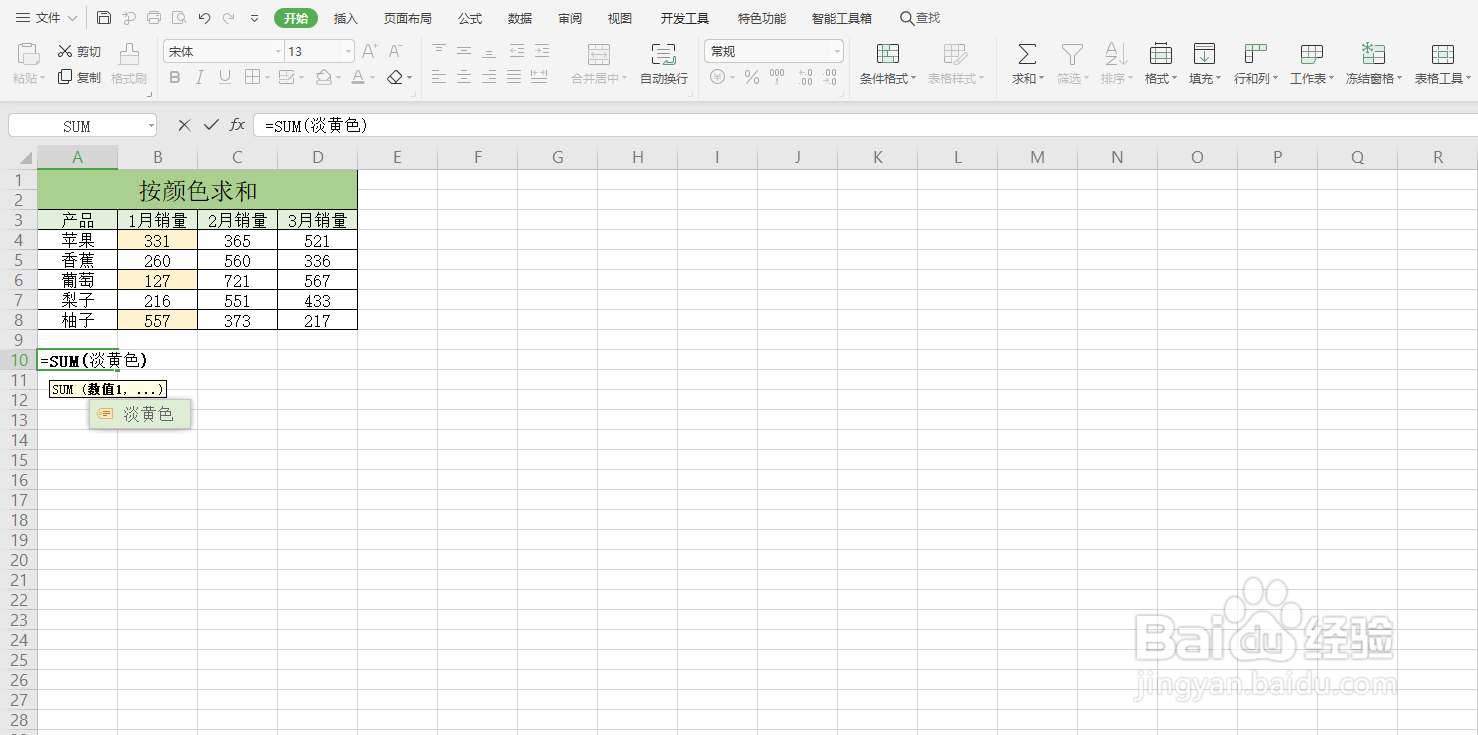Open Rows and Columns (行和列) dropdown
This screenshot has width=1478, height=735.
pos(1255,64)
